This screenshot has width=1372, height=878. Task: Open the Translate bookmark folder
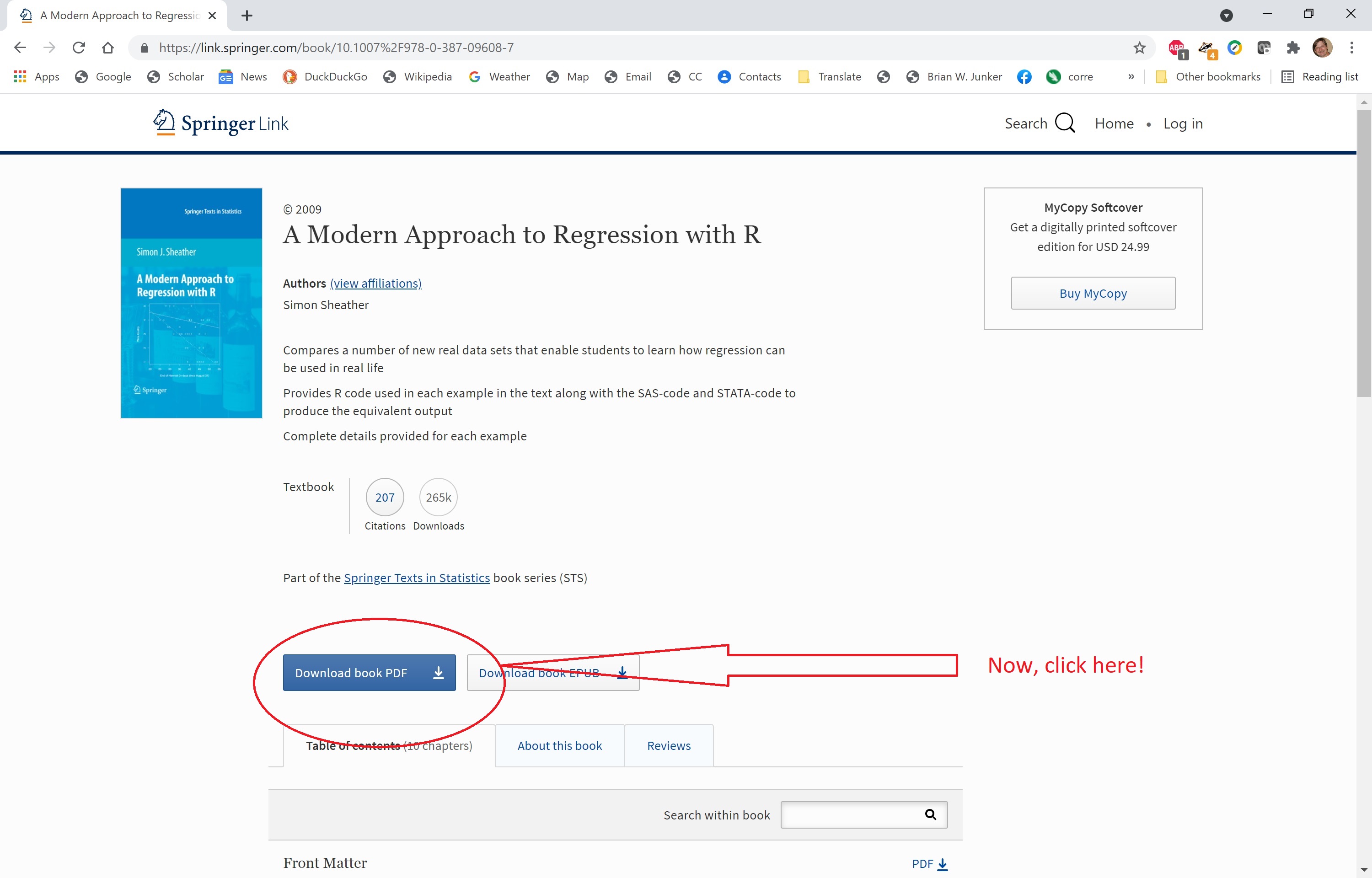click(x=830, y=76)
